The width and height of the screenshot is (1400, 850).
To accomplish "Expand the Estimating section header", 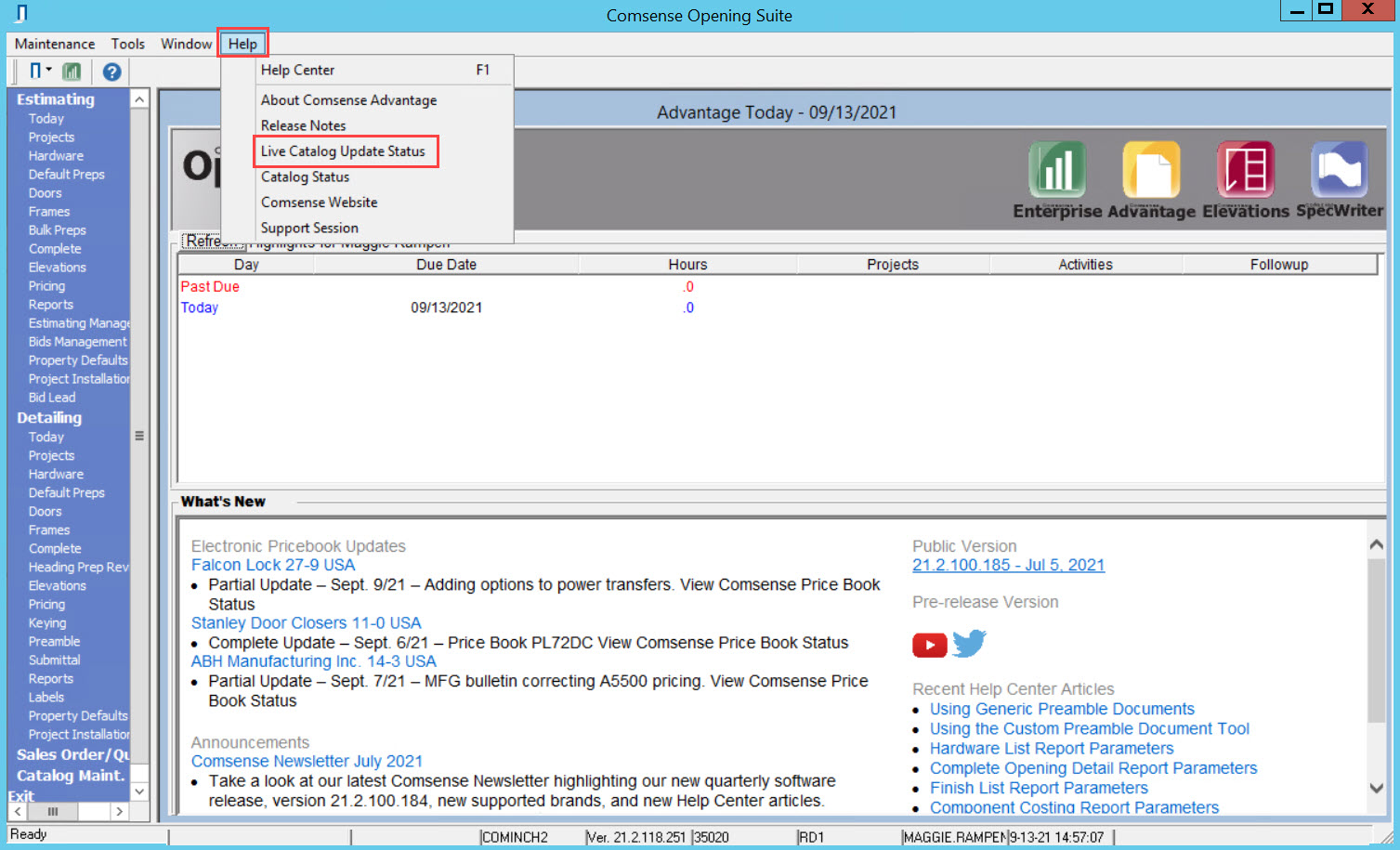I will pos(56,99).
